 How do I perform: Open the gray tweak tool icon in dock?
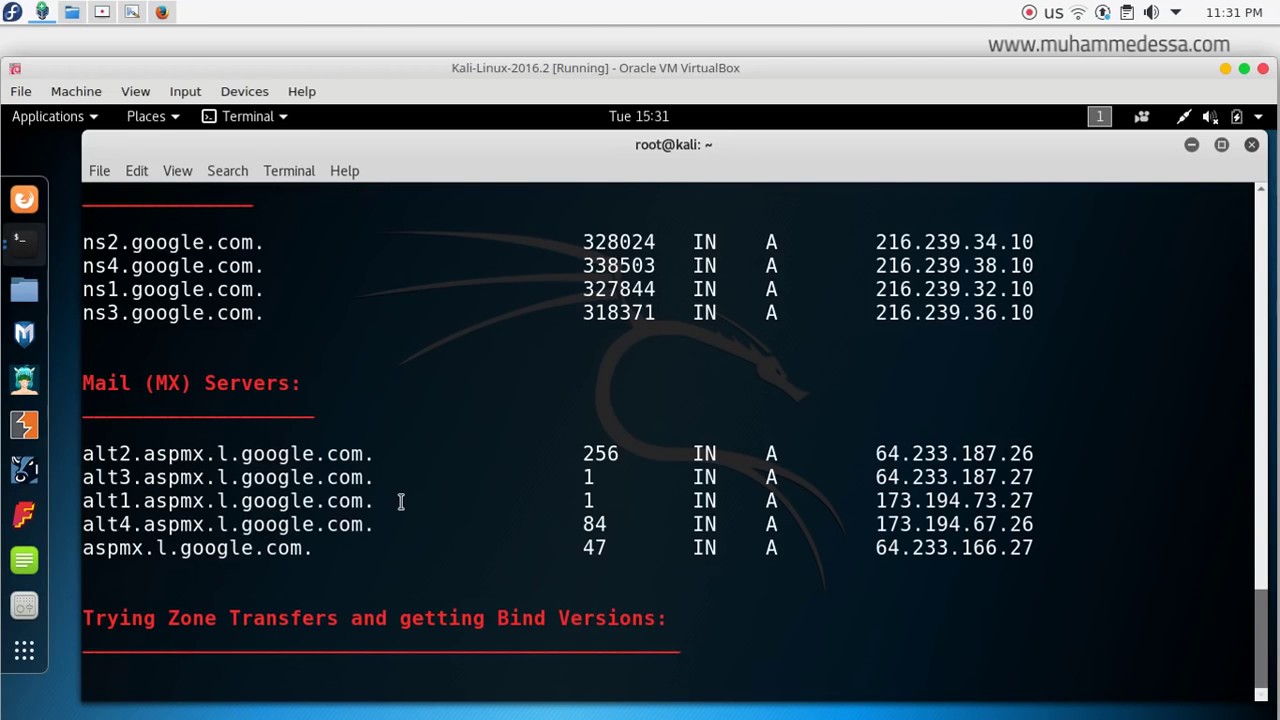click(x=24, y=606)
